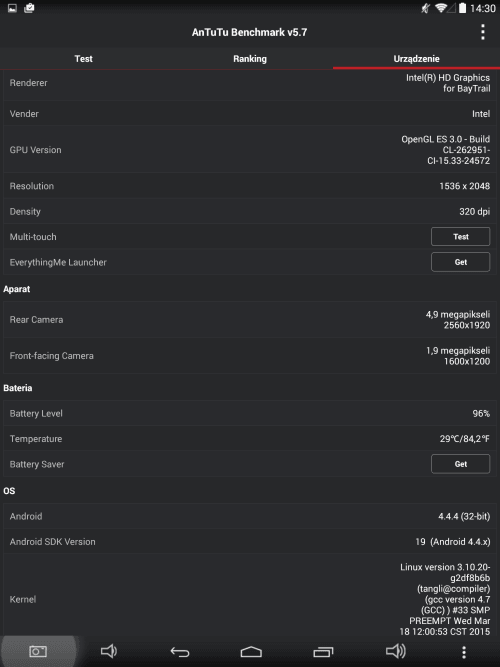Open recent apps with the overview icon
The height and width of the screenshot is (667, 500).
point(323,651)
